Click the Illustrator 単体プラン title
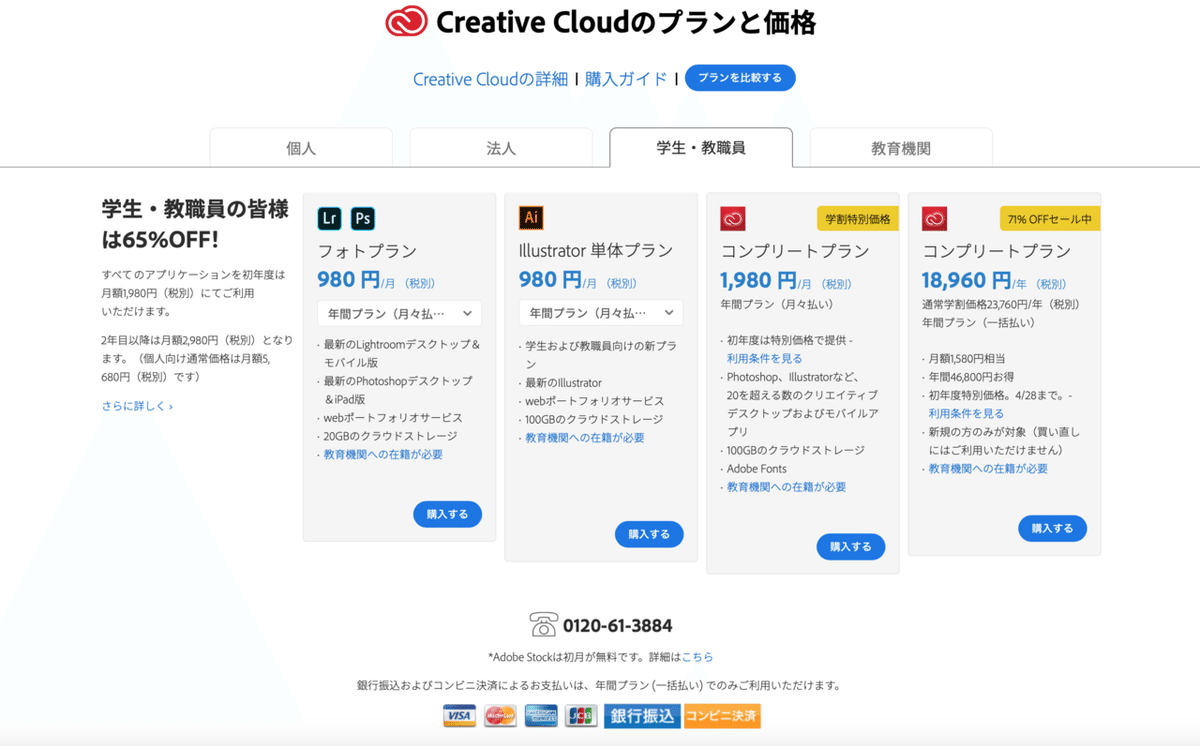This screenshot has width=1200, height=746. coord(596,251)
